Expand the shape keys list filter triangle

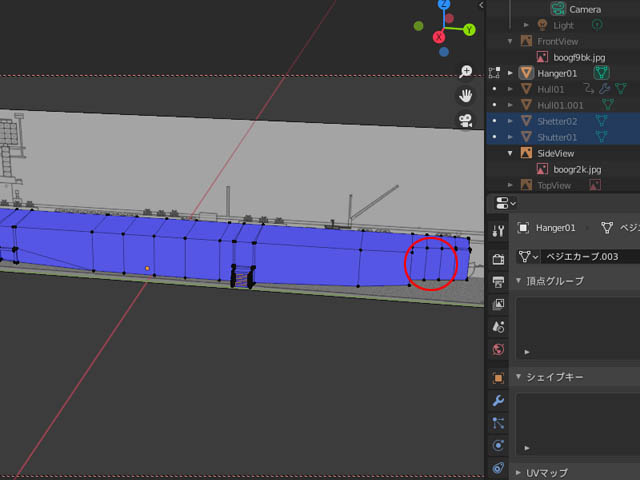coord(527,448)
